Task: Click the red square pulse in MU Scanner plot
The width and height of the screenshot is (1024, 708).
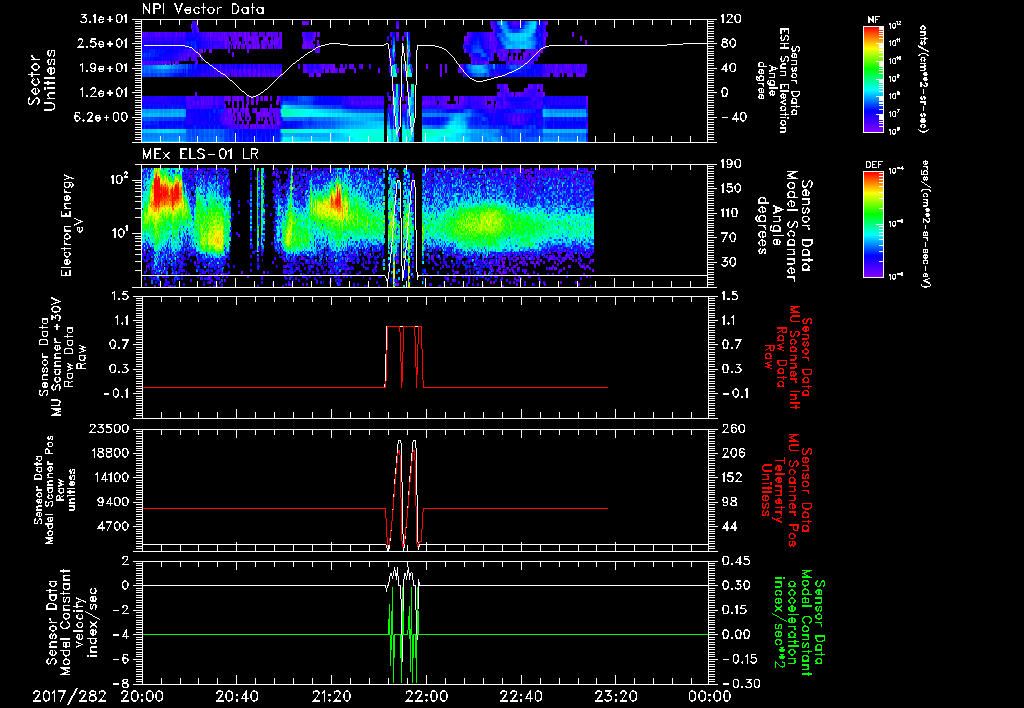Action: tap(404, 357)
